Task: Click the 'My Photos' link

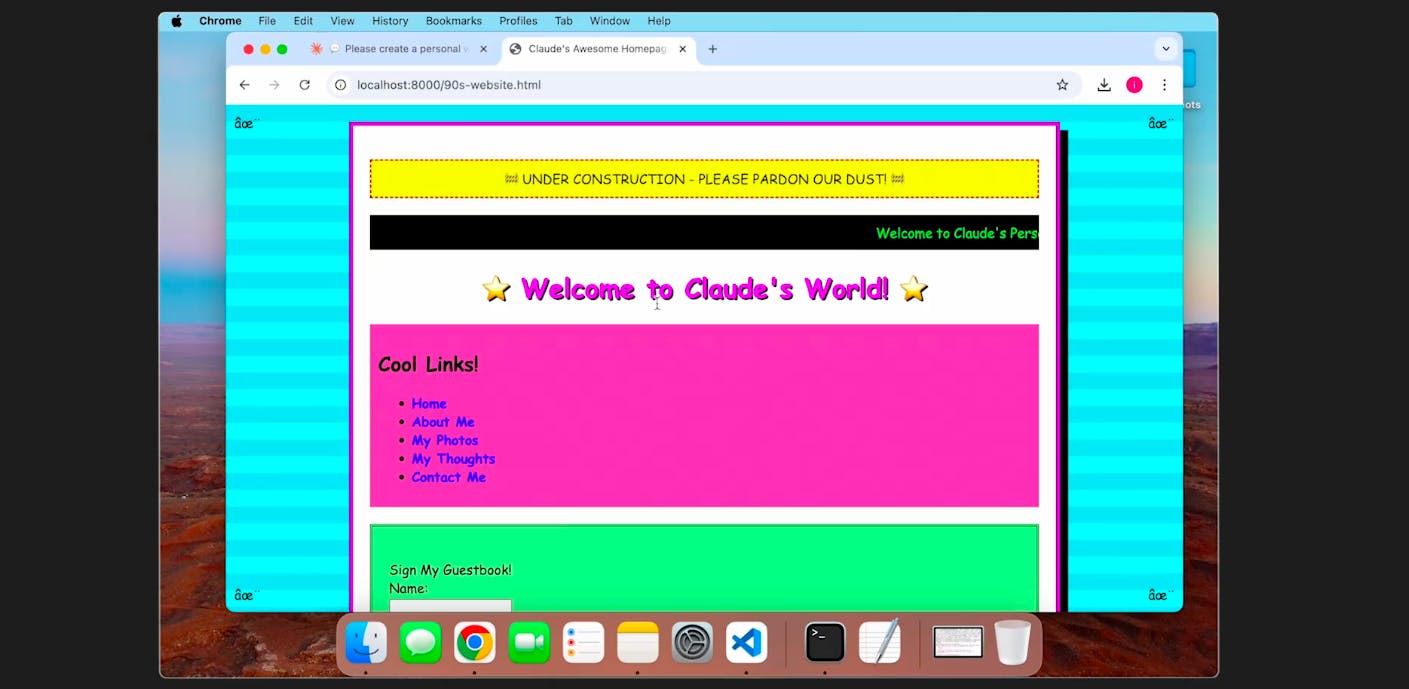Action: 444,440
